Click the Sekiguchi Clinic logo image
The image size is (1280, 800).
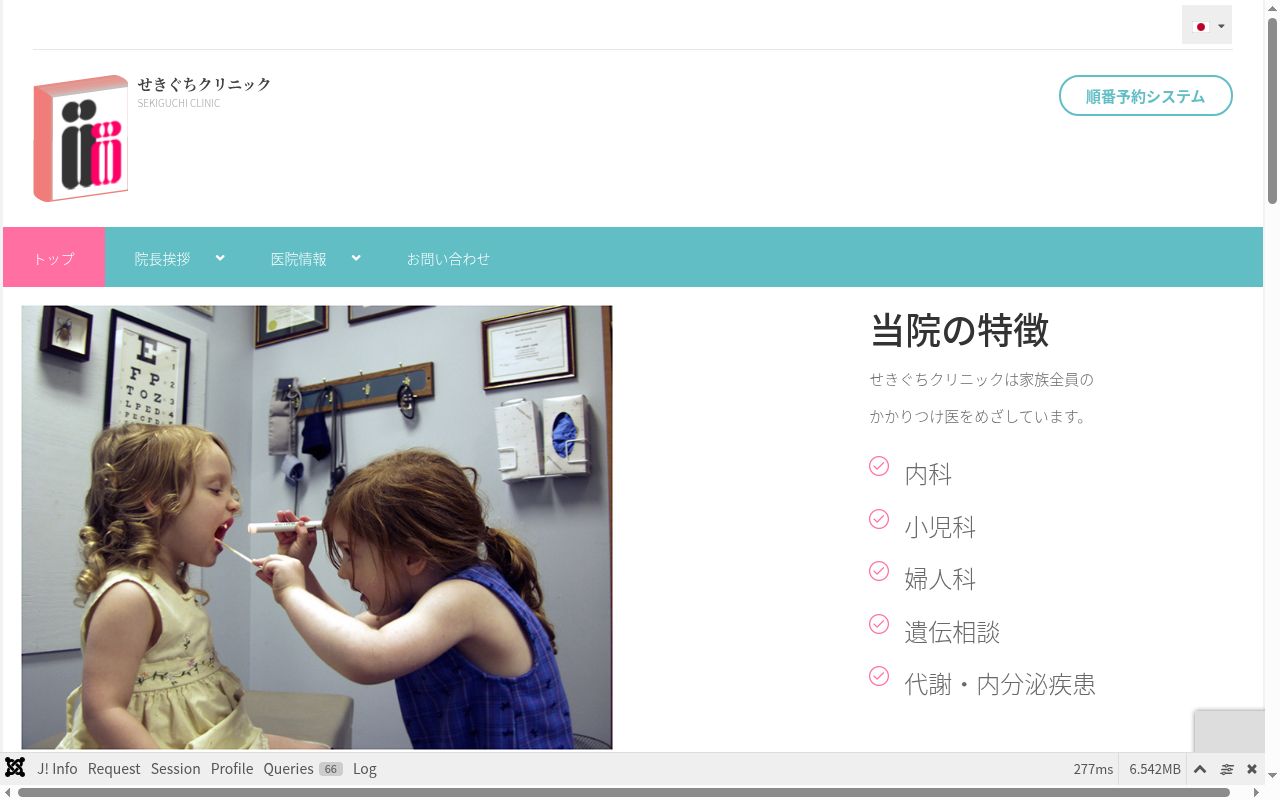click(x=80, y=138)
